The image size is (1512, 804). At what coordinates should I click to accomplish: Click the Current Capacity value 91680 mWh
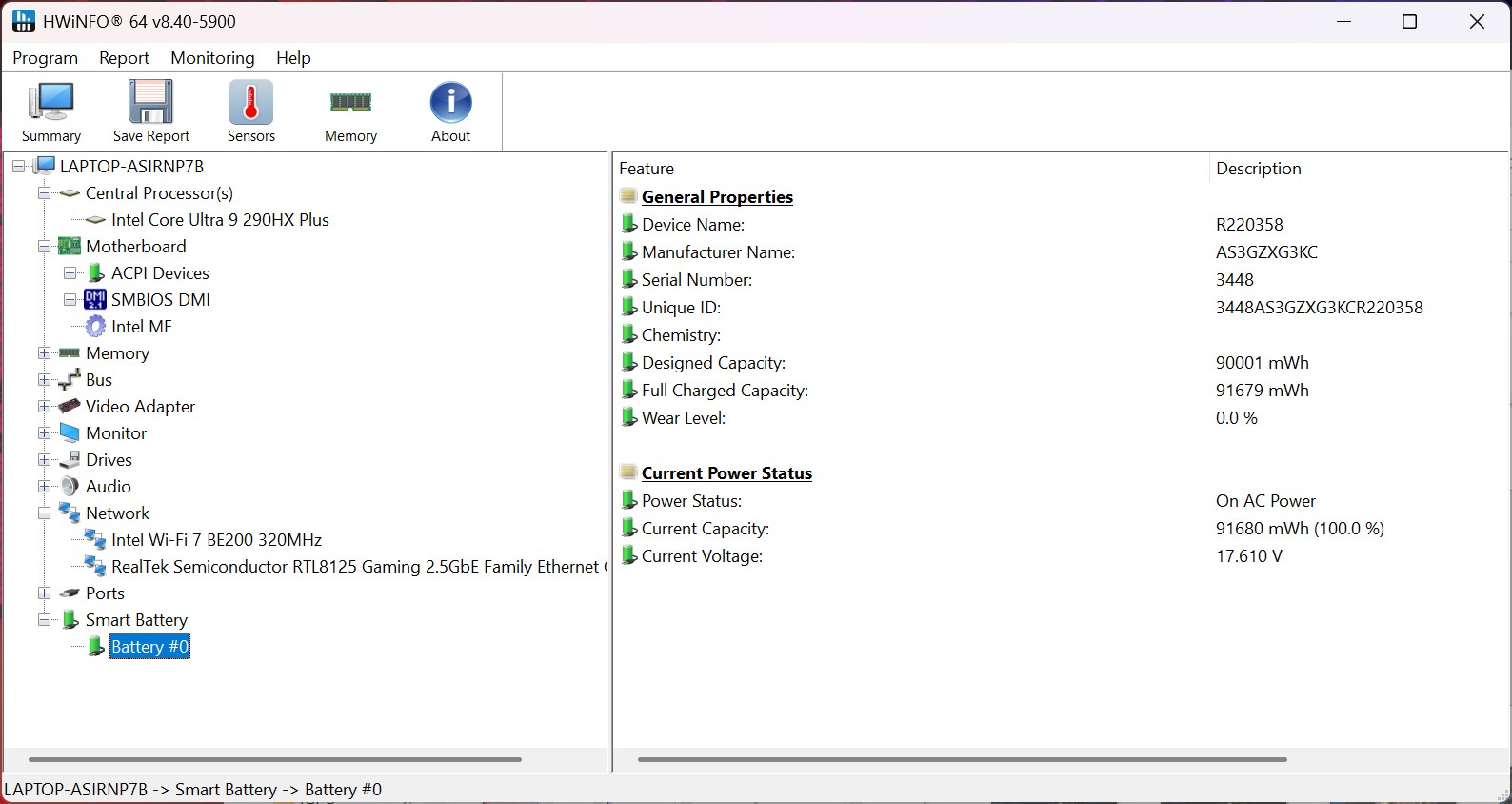point(1301,529)
